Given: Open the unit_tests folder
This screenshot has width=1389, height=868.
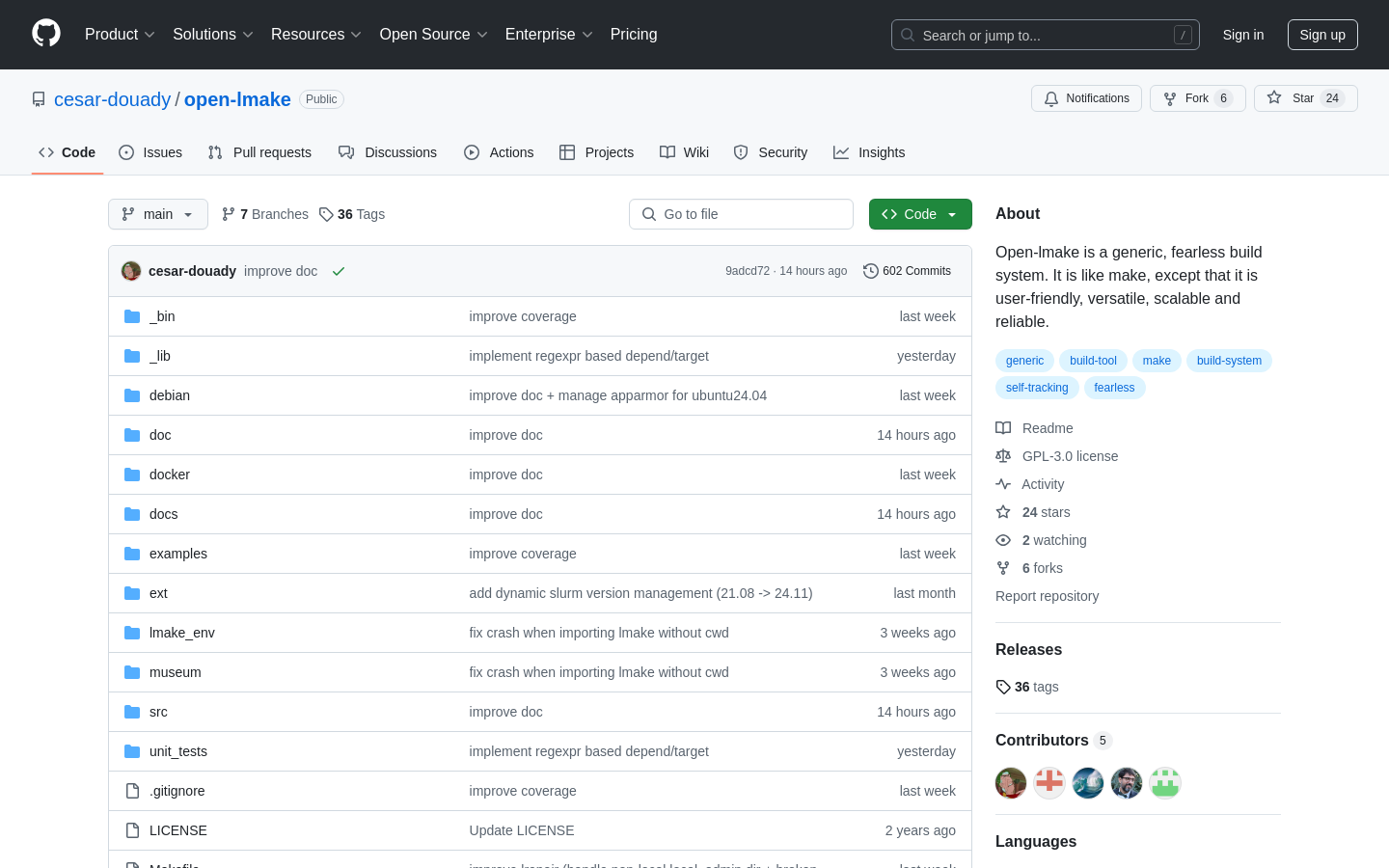Looking at the screenshot, I should tap(178, 751).
